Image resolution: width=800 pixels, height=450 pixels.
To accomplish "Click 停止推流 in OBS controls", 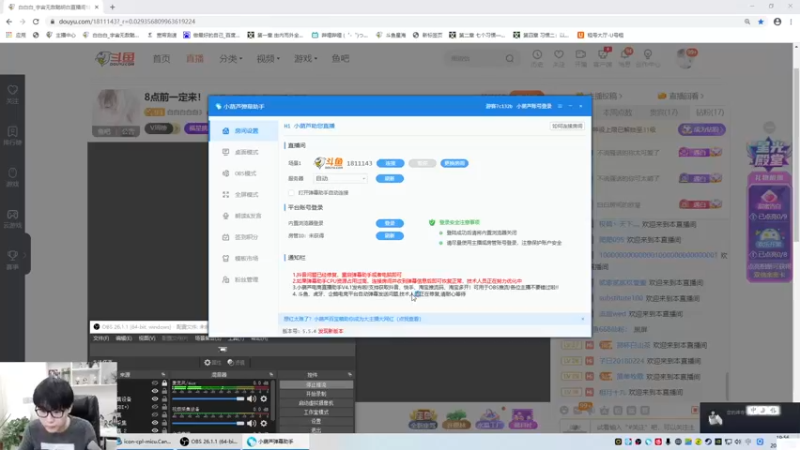I will (316, 385).
